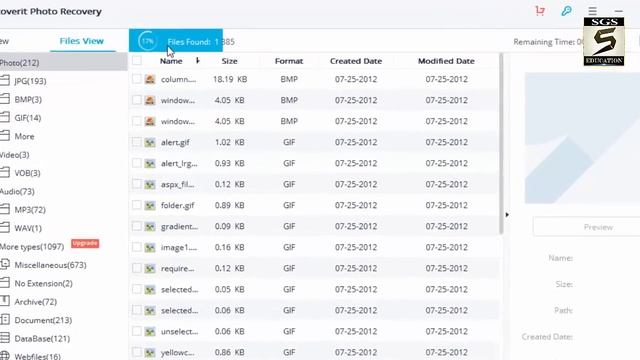Sort list by Format column header
Image resolution: width=640 pixels, height=360 pixels.
click(289, 61)
